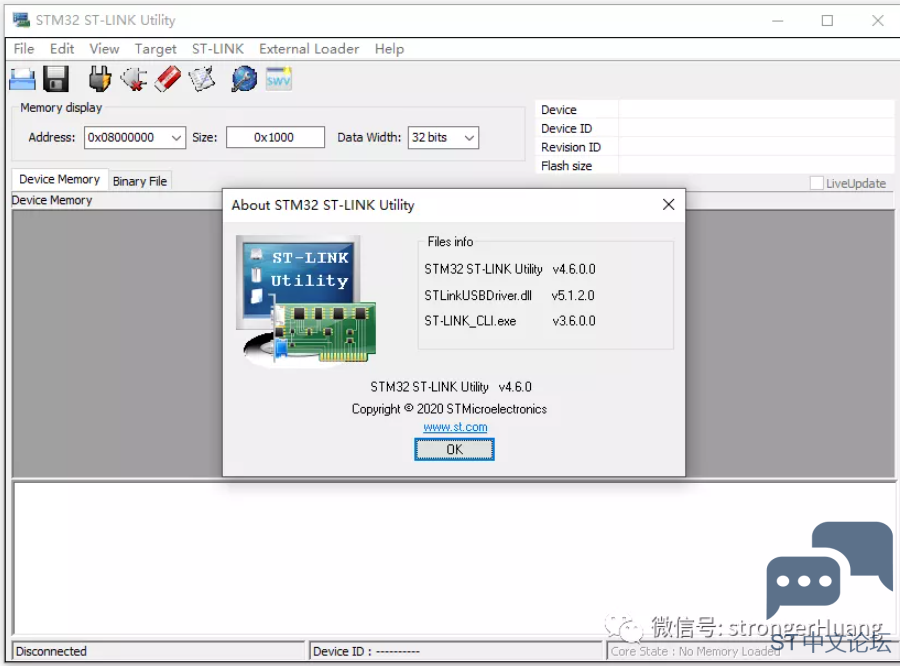Open the ST-LINK menu
The width and height of the screenshot is (904, 666).
point(217,49)
